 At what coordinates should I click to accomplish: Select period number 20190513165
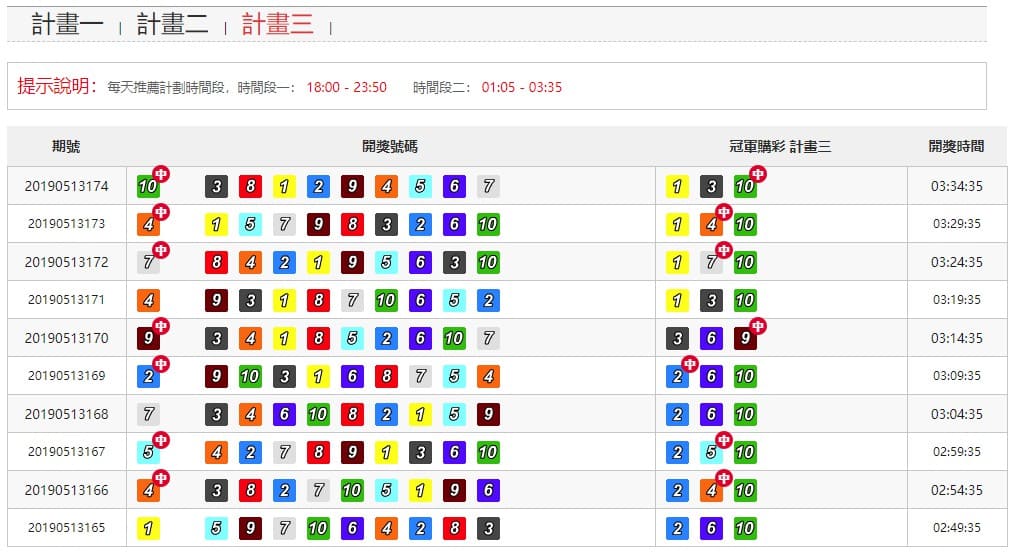(66, 528)
